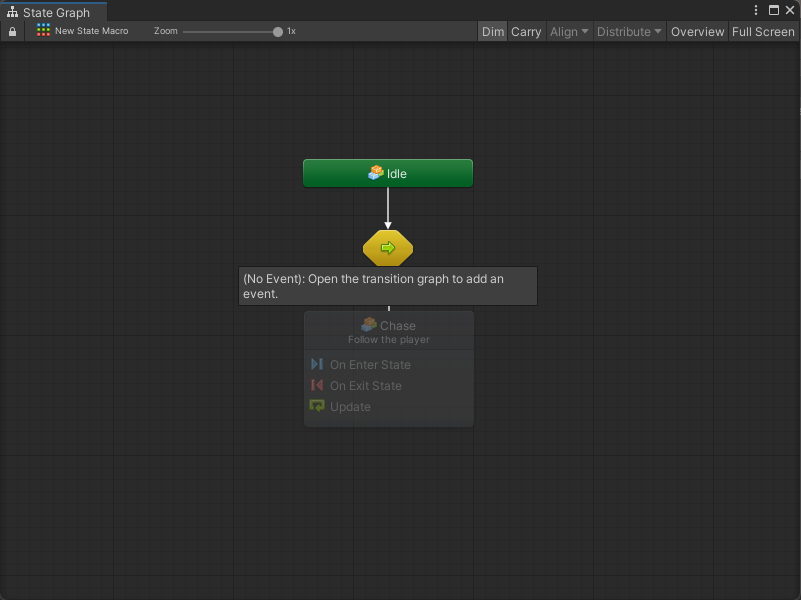Select the Chase state node title
Screen dimensions: 801x600
[397, 326]
